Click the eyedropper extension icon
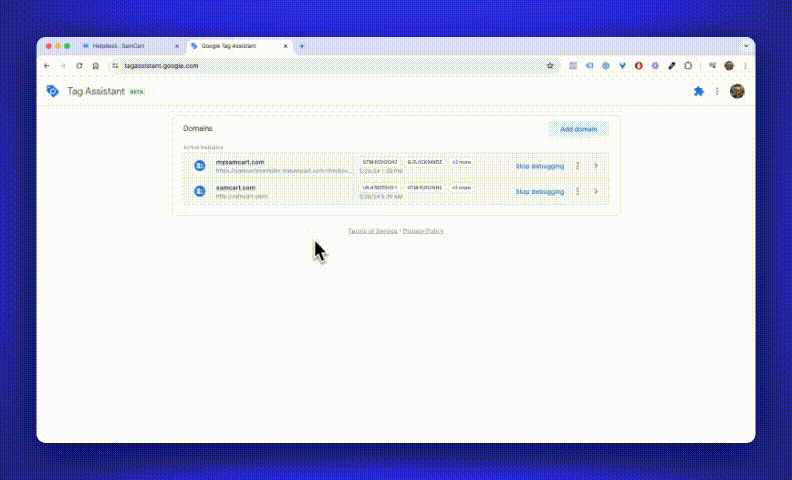This screenshot has height=480, width=792. coord(671,66)
